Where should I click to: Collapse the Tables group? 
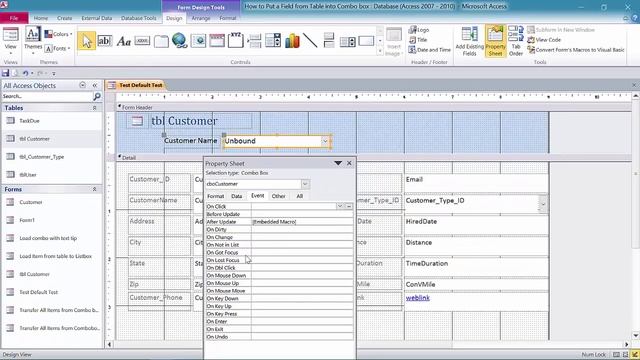tap(94, 108)
